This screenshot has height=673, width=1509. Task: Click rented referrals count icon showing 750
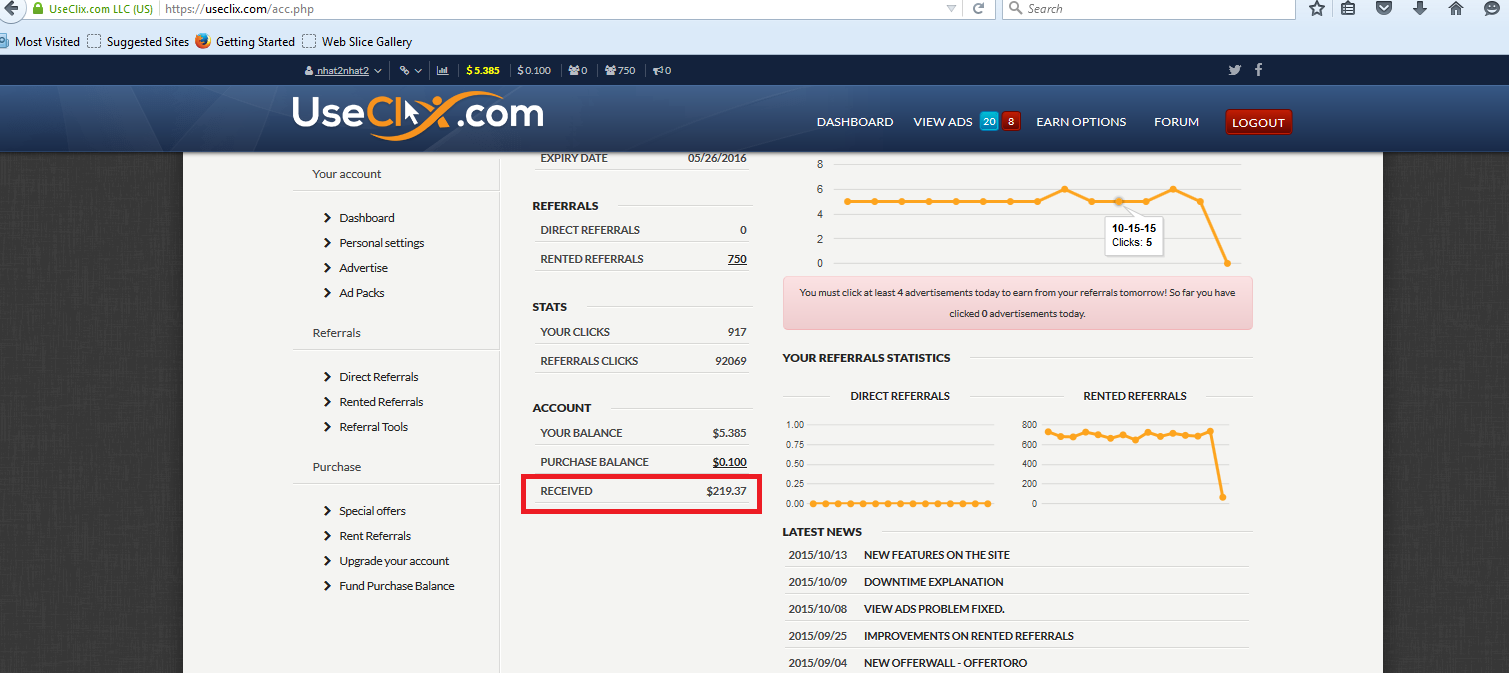pyautogui.click(x=620, y=71)
